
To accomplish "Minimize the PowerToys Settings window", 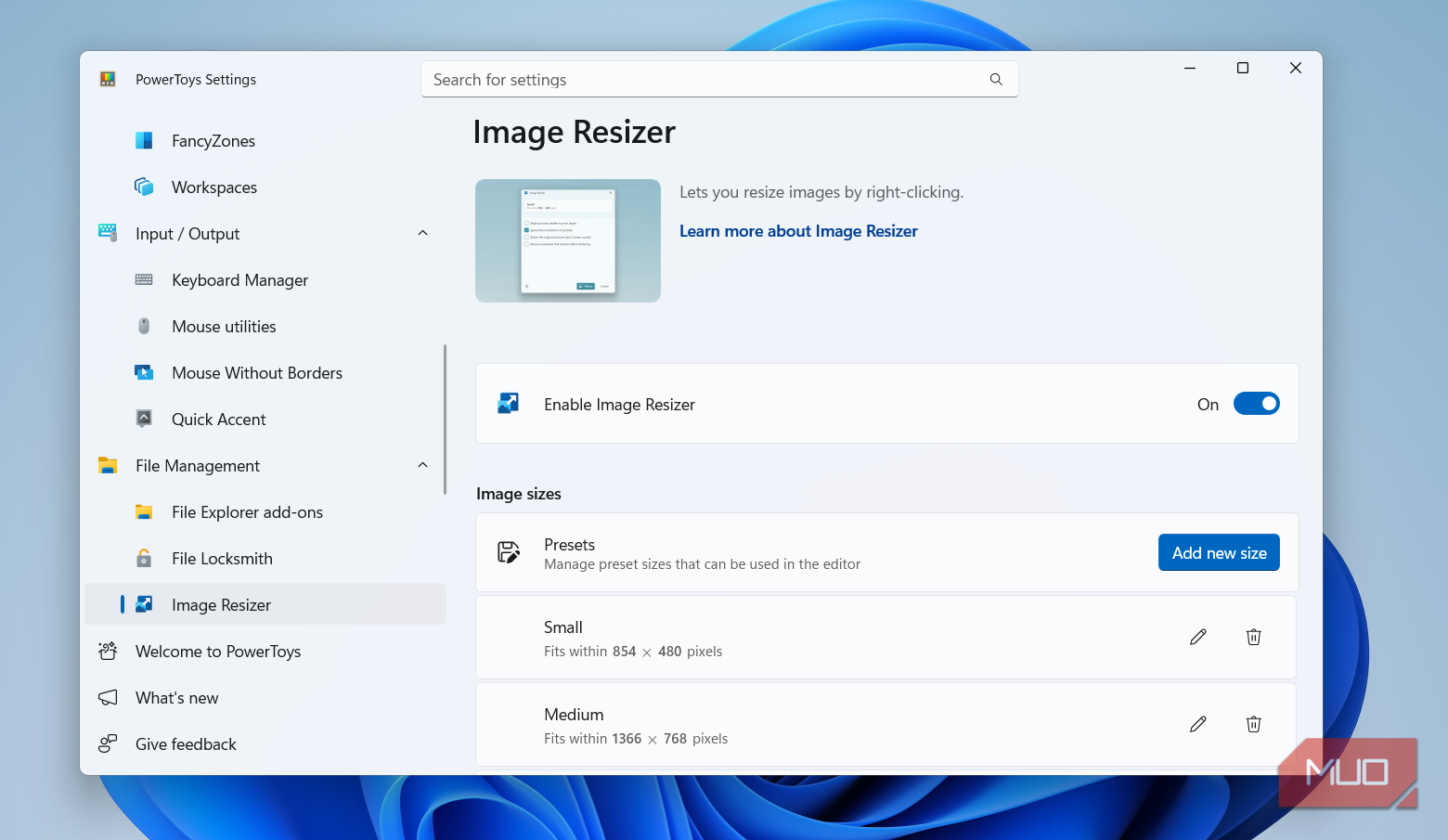I will 1190,68.
